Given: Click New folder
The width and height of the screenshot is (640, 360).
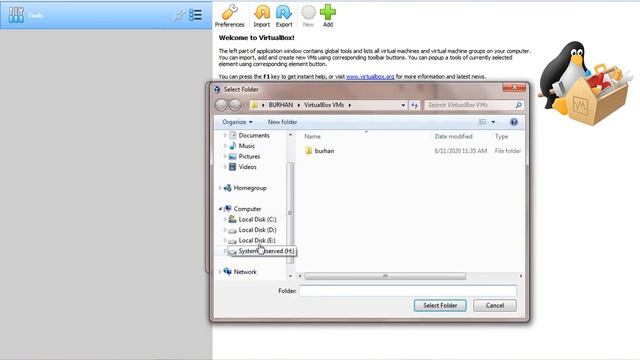Looking at the screenshot, I should 282,122.
